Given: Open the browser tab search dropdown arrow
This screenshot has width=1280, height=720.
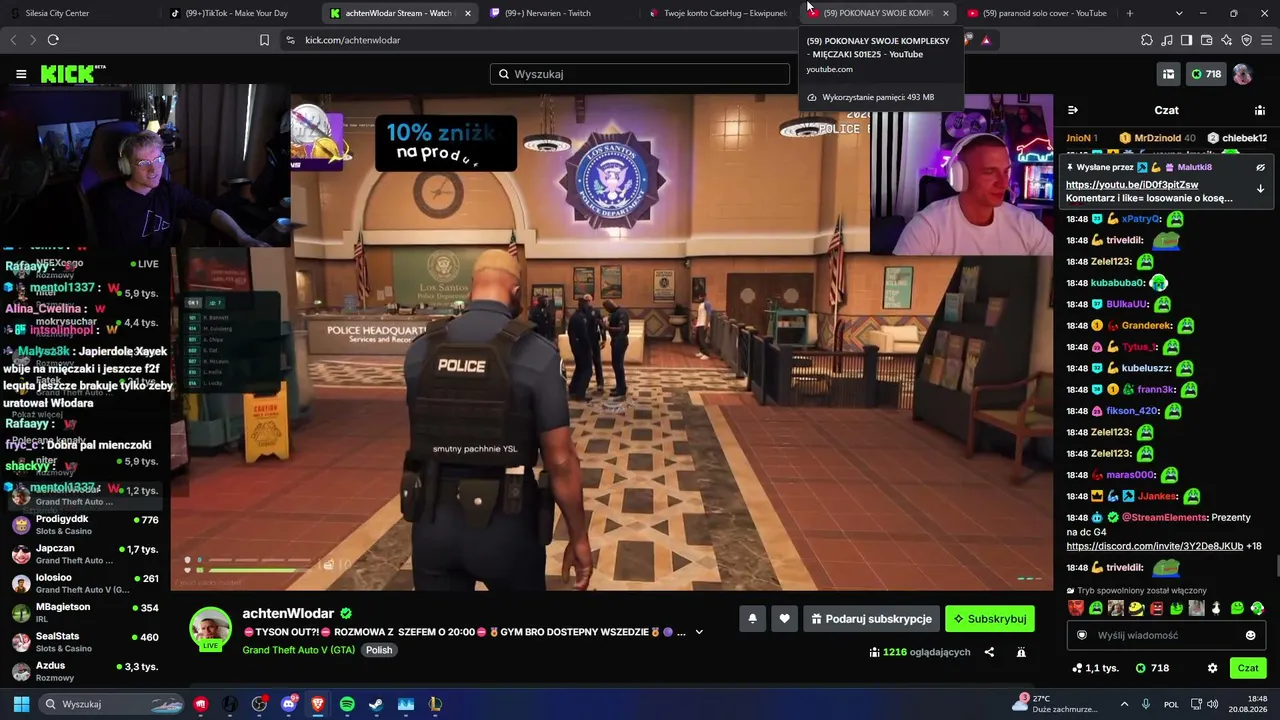Looking at the screenshot, I should [x=1179, y=13].
